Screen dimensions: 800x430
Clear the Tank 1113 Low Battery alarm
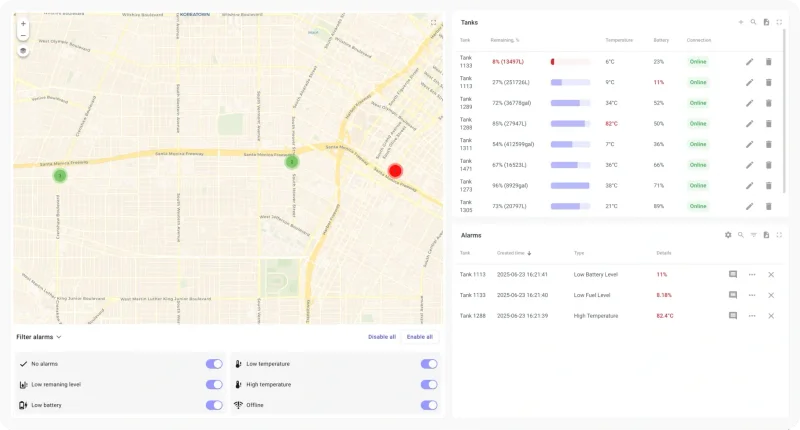click(771, 274)
